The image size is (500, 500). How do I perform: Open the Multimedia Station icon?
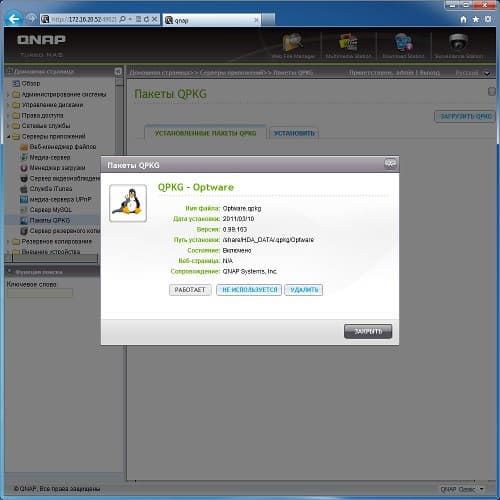(x=348, y=46)
